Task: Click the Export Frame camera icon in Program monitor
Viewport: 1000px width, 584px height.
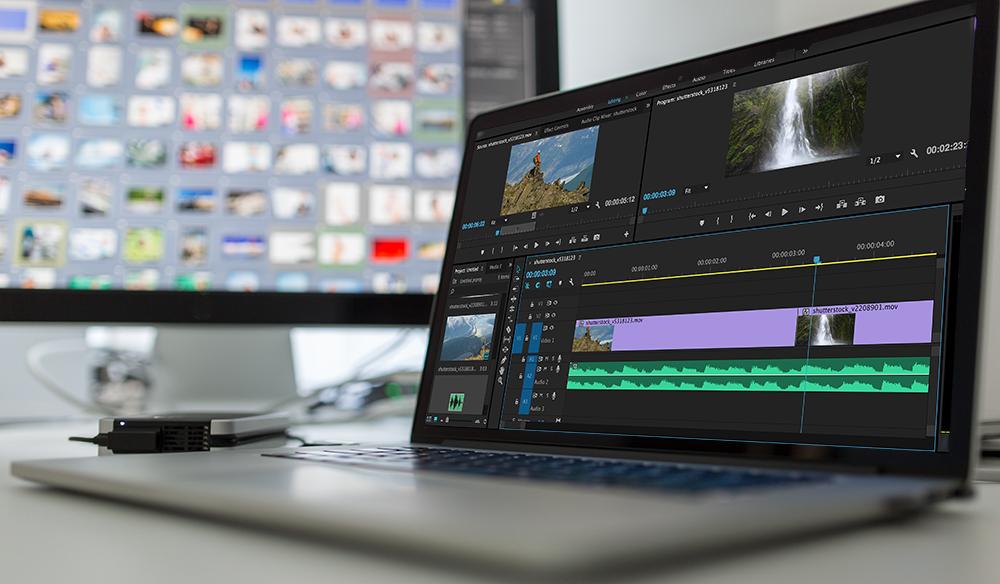Action: 880,200
